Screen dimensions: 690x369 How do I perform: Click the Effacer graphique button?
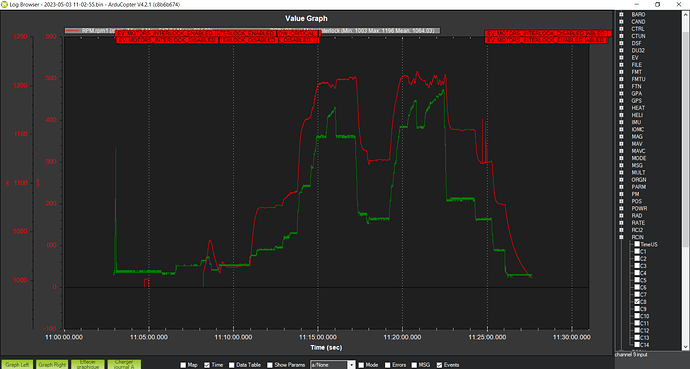click(88, 365)
